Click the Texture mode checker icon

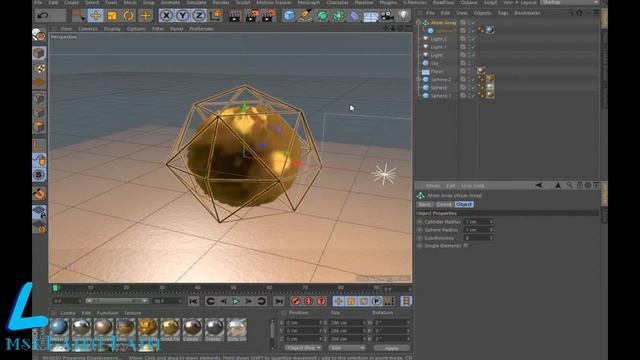39,68
